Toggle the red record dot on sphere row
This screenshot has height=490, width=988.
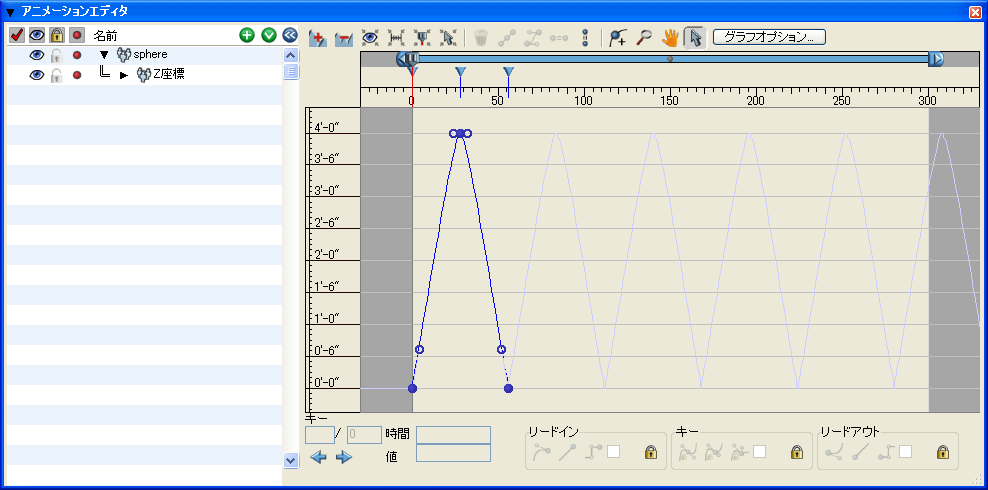coord(77,55)
